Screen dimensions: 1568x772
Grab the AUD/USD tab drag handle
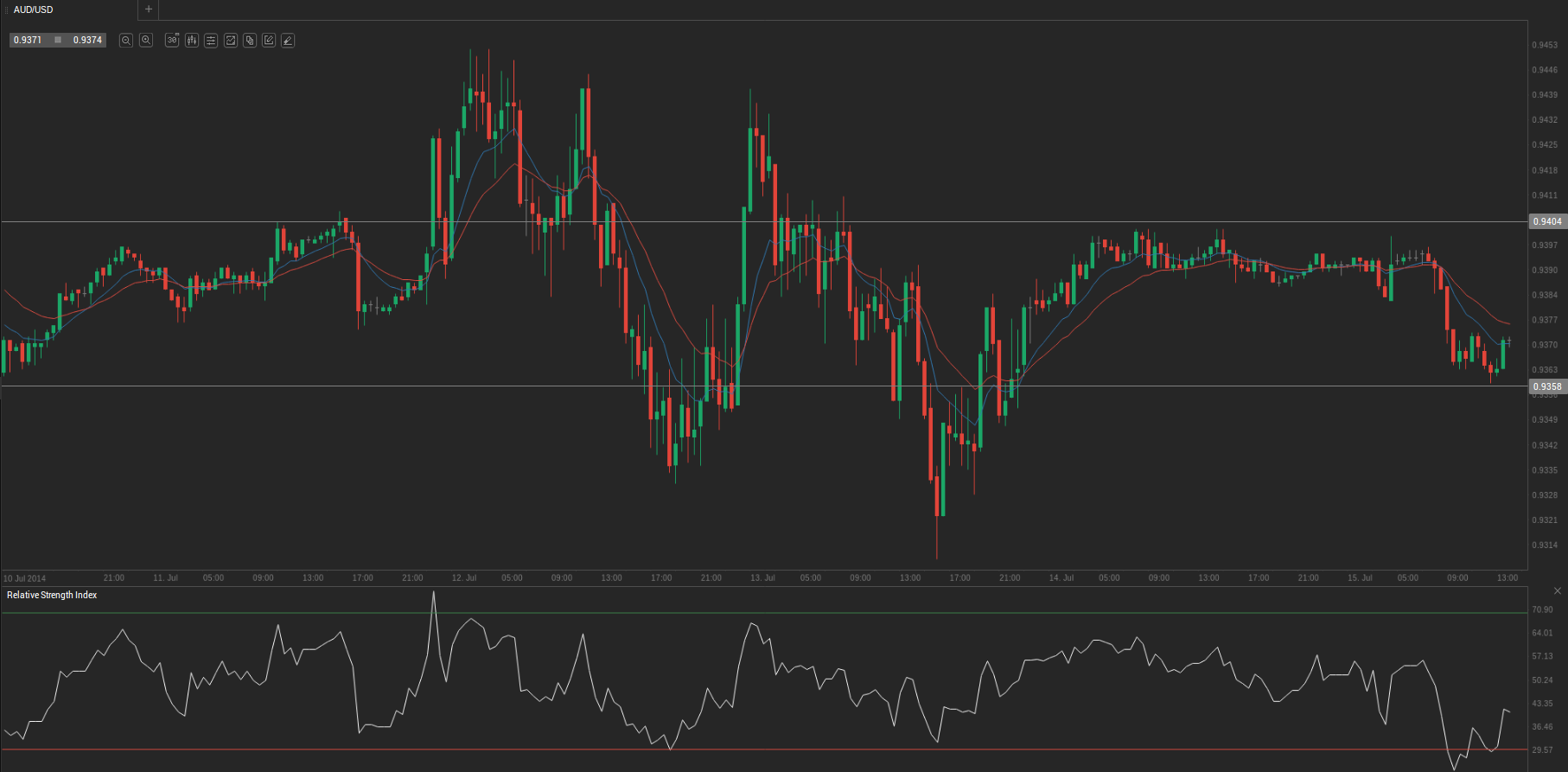[7, 10]
